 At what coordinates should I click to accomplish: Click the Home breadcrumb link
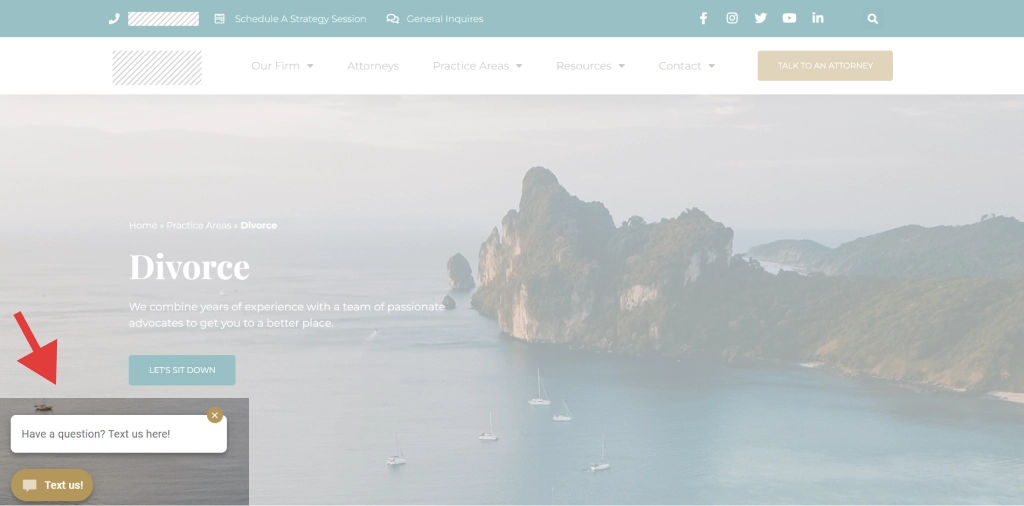[x=143, y=225]
